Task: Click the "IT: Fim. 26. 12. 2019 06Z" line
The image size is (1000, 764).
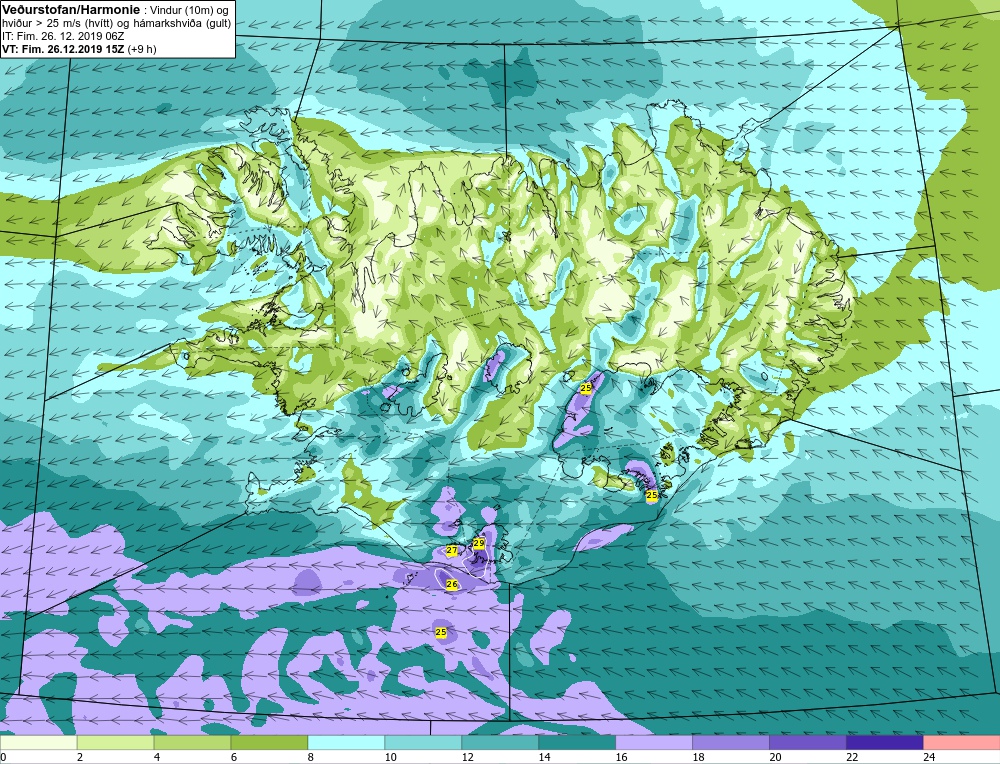Action: (x=63, y=36)
